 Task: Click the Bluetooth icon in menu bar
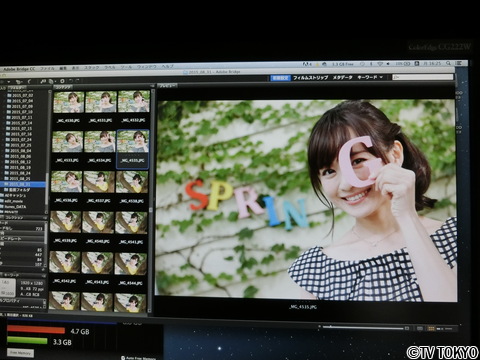(371, 63)
